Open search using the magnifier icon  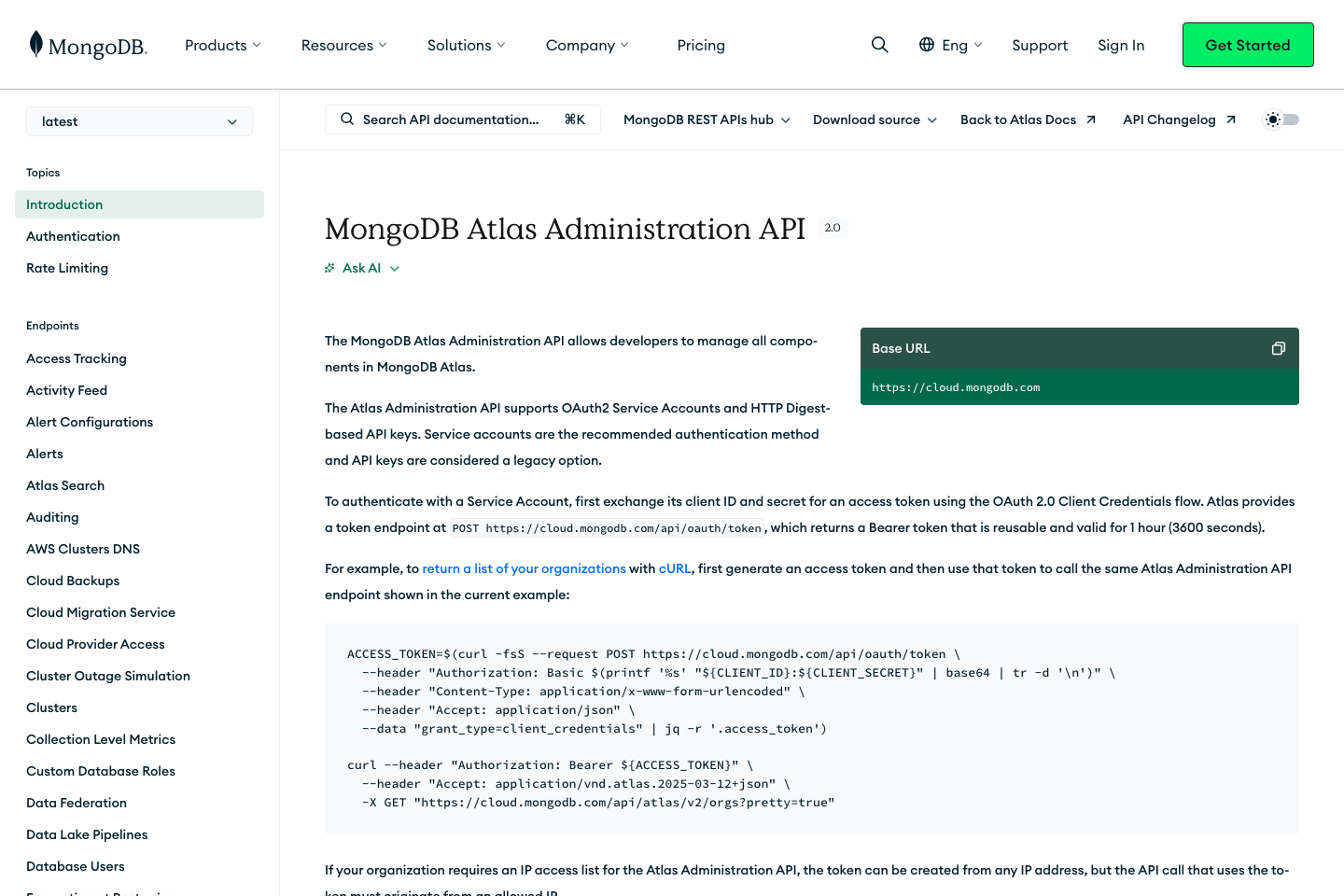879,44
